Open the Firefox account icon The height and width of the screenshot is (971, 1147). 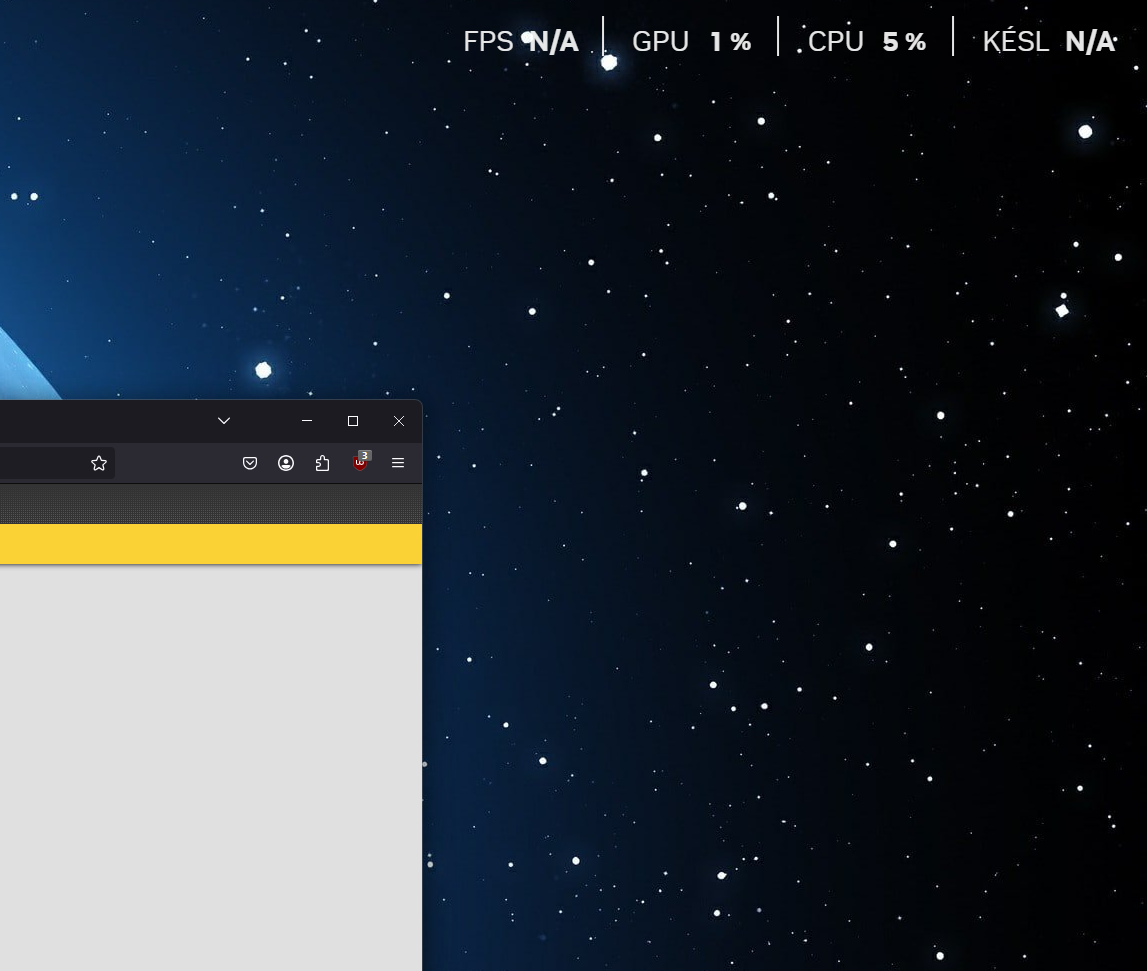(286, 463)
